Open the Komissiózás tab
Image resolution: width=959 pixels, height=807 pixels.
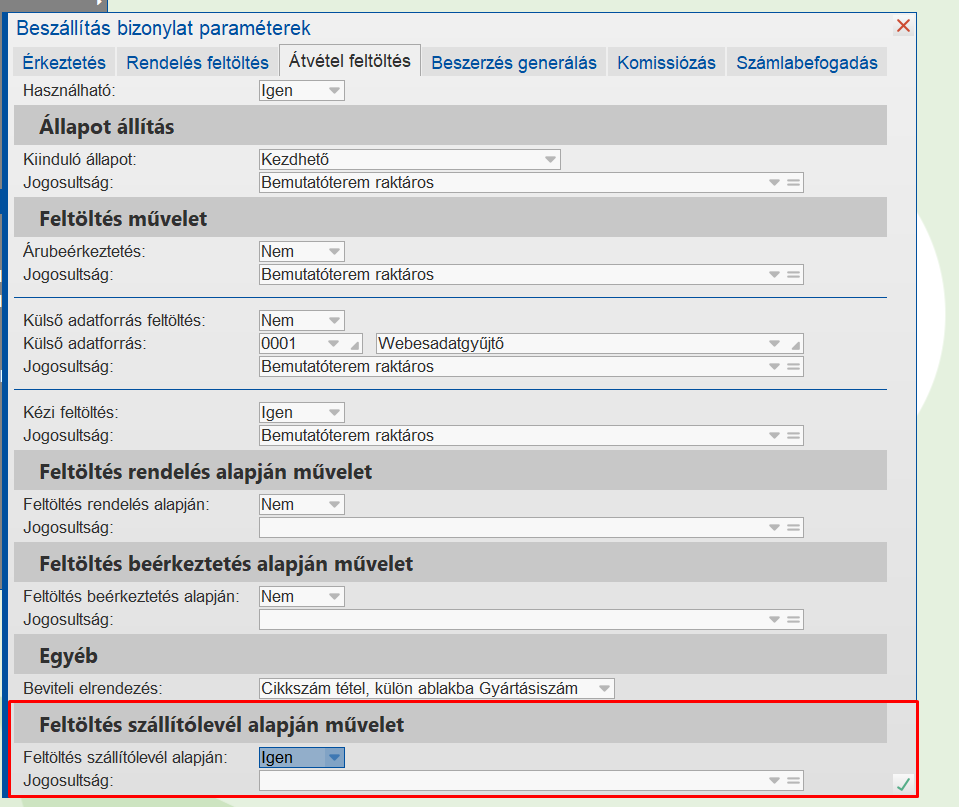[x=666, y=62]
